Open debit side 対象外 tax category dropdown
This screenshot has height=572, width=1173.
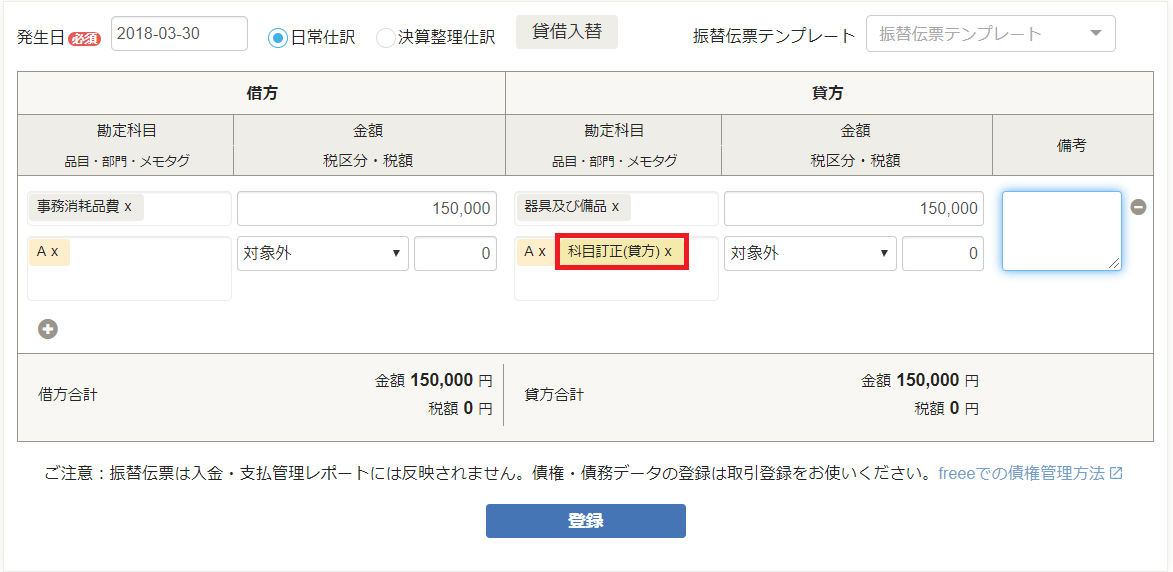click(322, 253)
